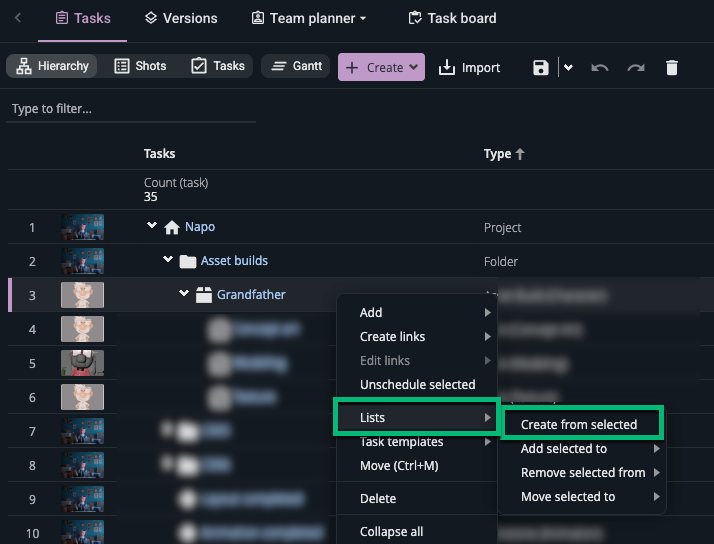Save changes with the floppy disk icon
The height and width of the screenshot is (544, 714).
541,67
